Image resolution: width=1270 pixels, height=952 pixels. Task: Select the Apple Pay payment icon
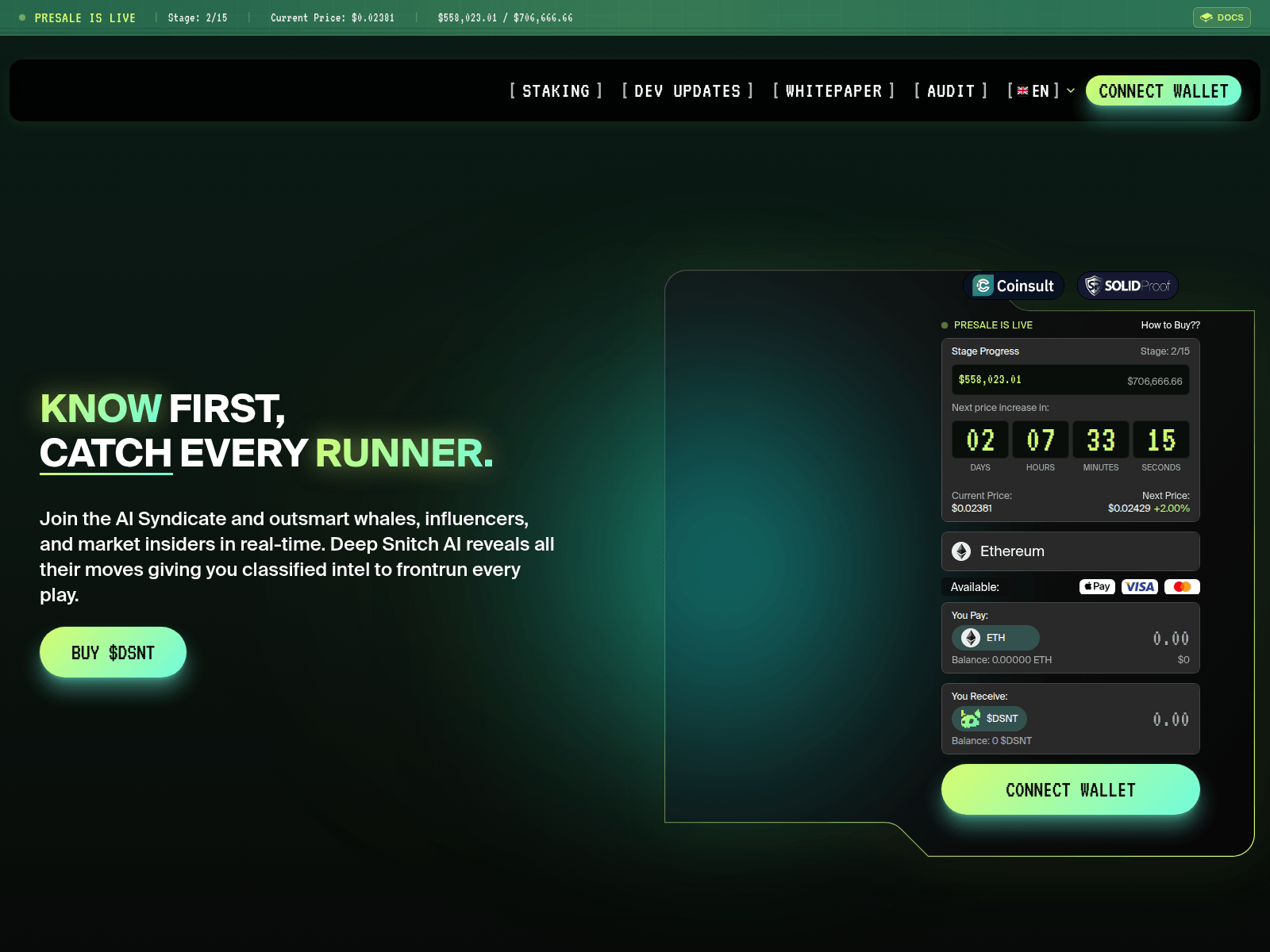tap(1097, 587)
